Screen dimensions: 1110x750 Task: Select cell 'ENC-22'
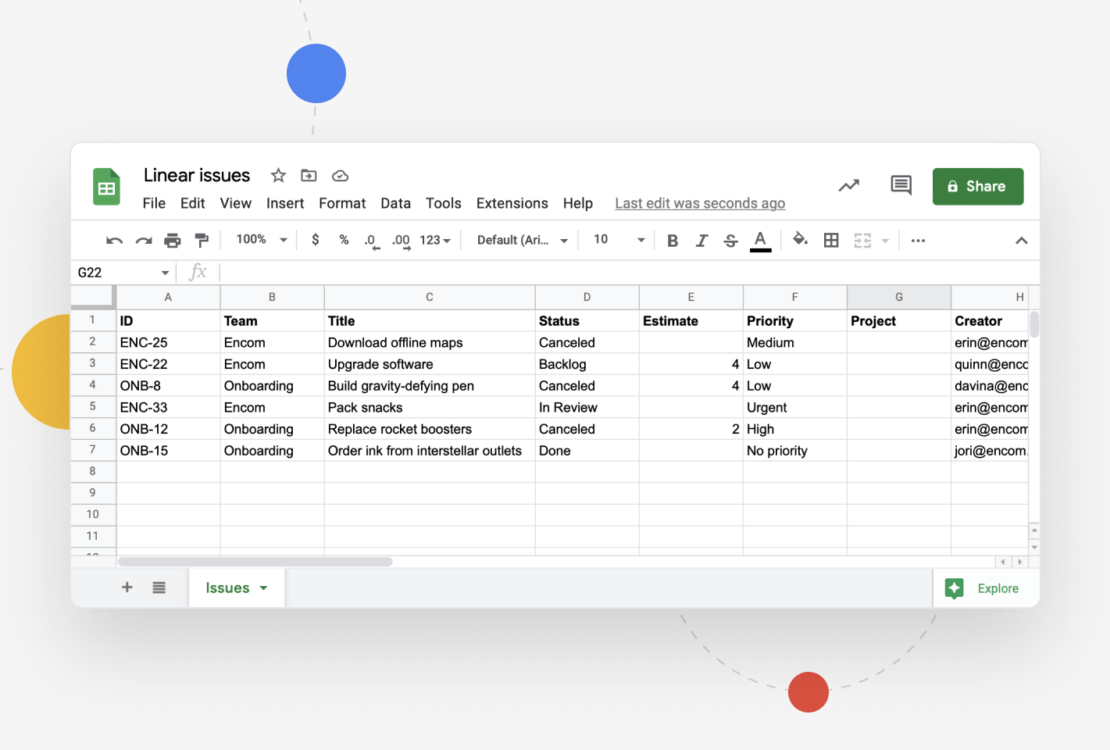click(x=168, y=364)
